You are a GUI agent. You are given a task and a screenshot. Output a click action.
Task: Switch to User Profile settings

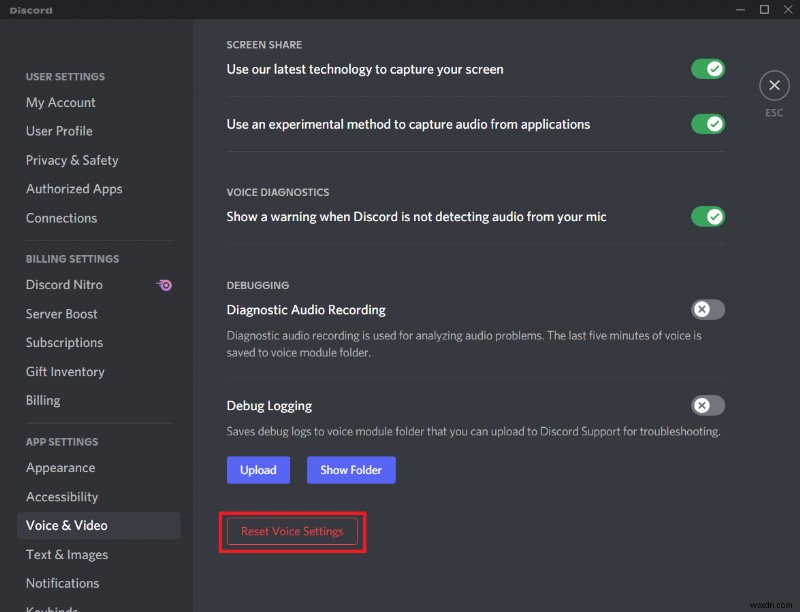click(59, 131)
